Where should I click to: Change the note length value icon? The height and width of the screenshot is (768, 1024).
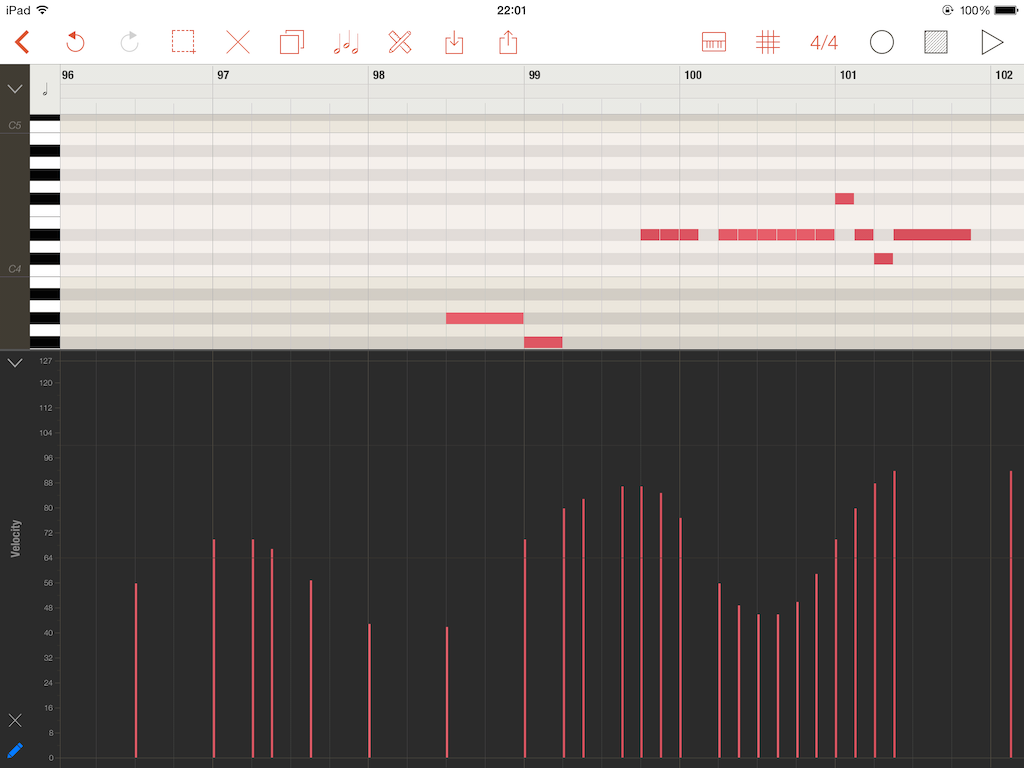45,89
